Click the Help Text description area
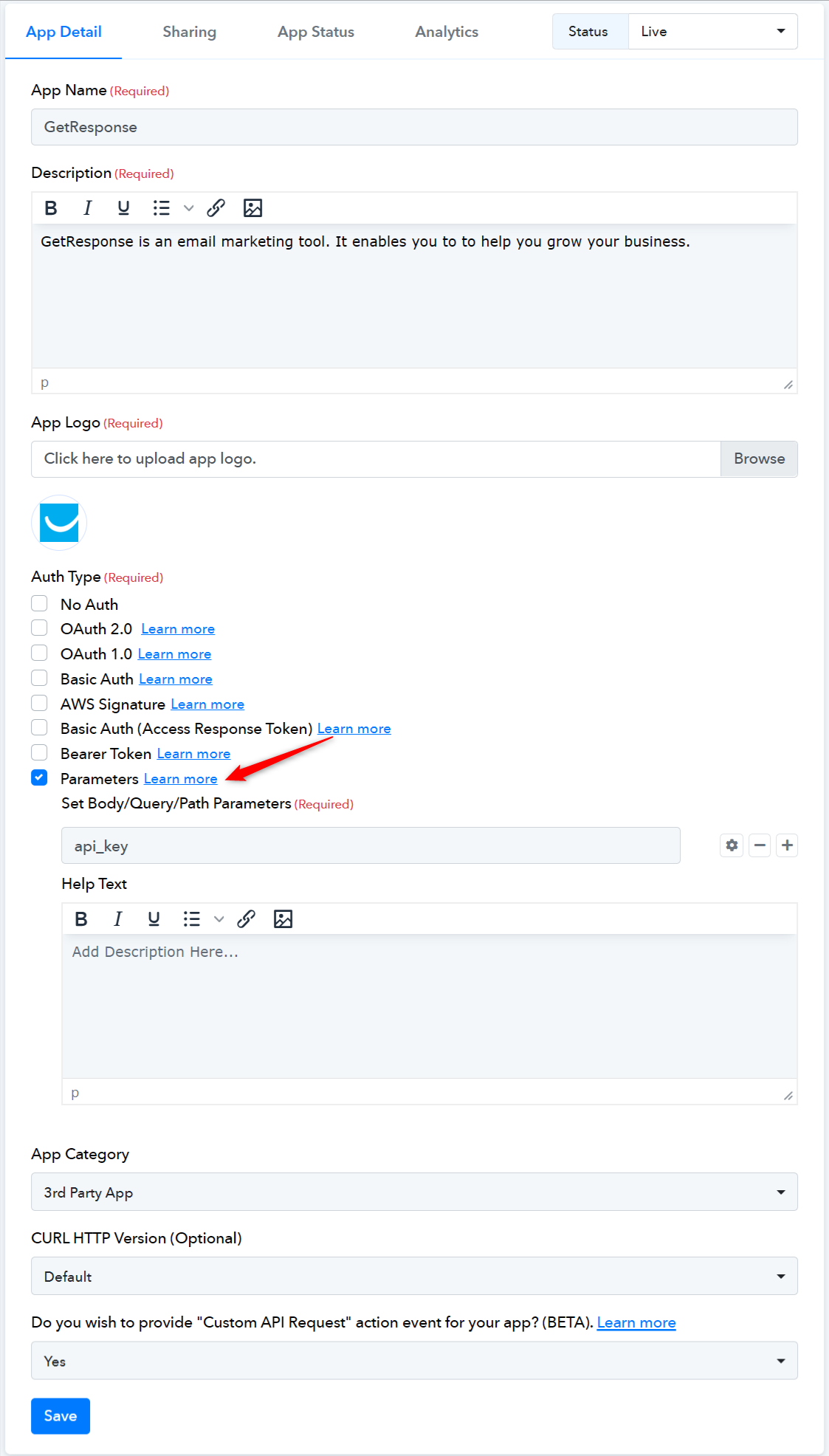829x1456 pixels. (430, 1006)
